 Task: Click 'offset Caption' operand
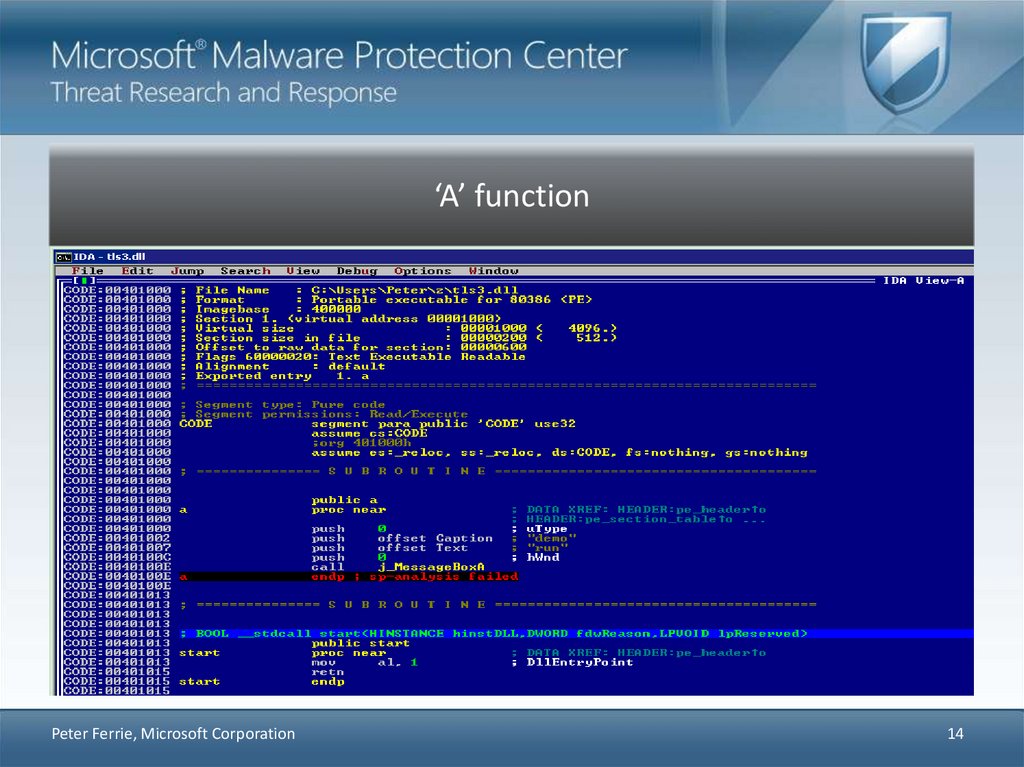click(435, 538)
